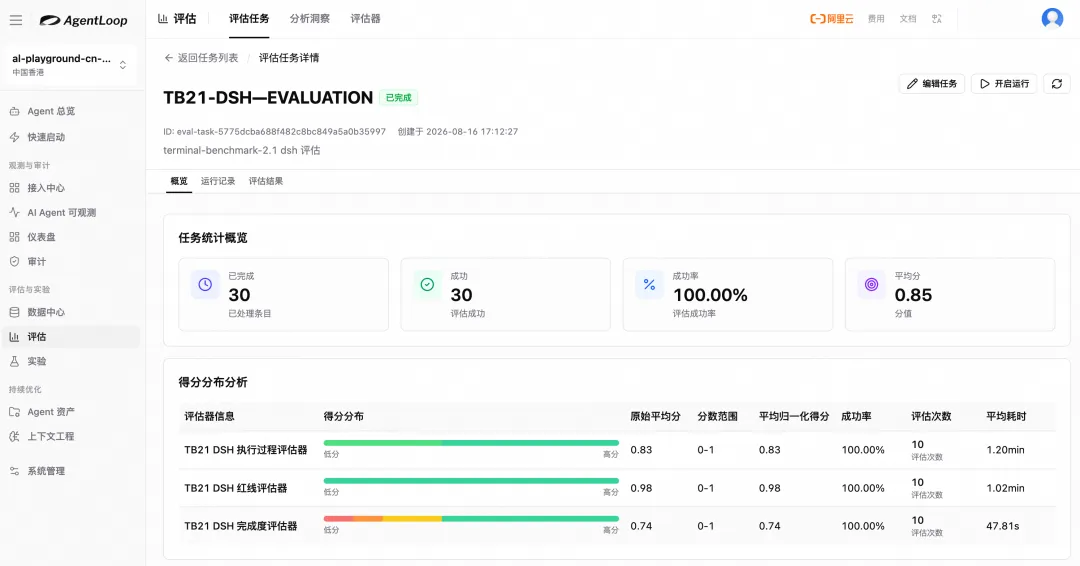Screen dimensions: 1080x566
Task: Click TB21 DSH 红线评估器 row name
Action: tap(236, 488)
